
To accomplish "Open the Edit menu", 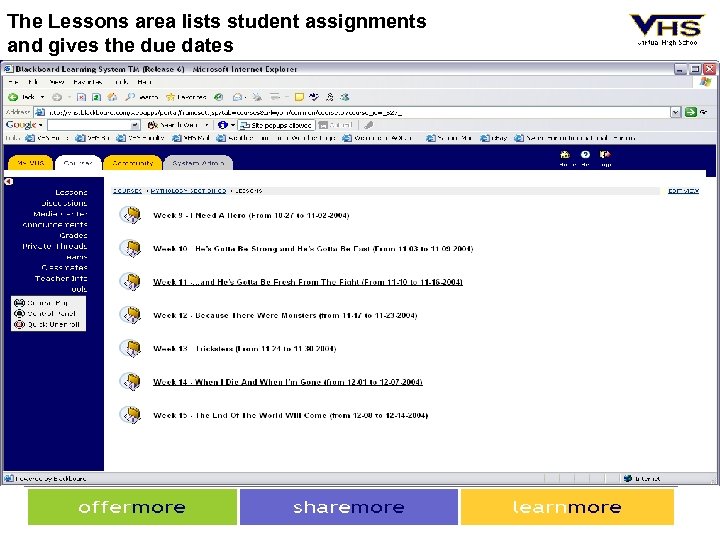I will pyautogui.click(x=33, y=82).
